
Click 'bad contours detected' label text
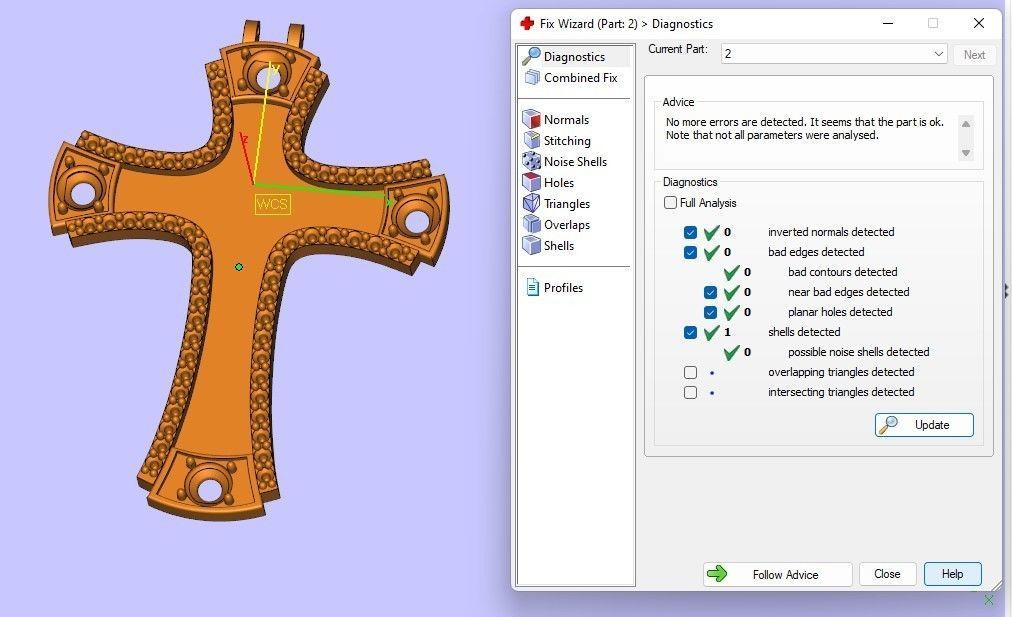[x=842, y=272]
